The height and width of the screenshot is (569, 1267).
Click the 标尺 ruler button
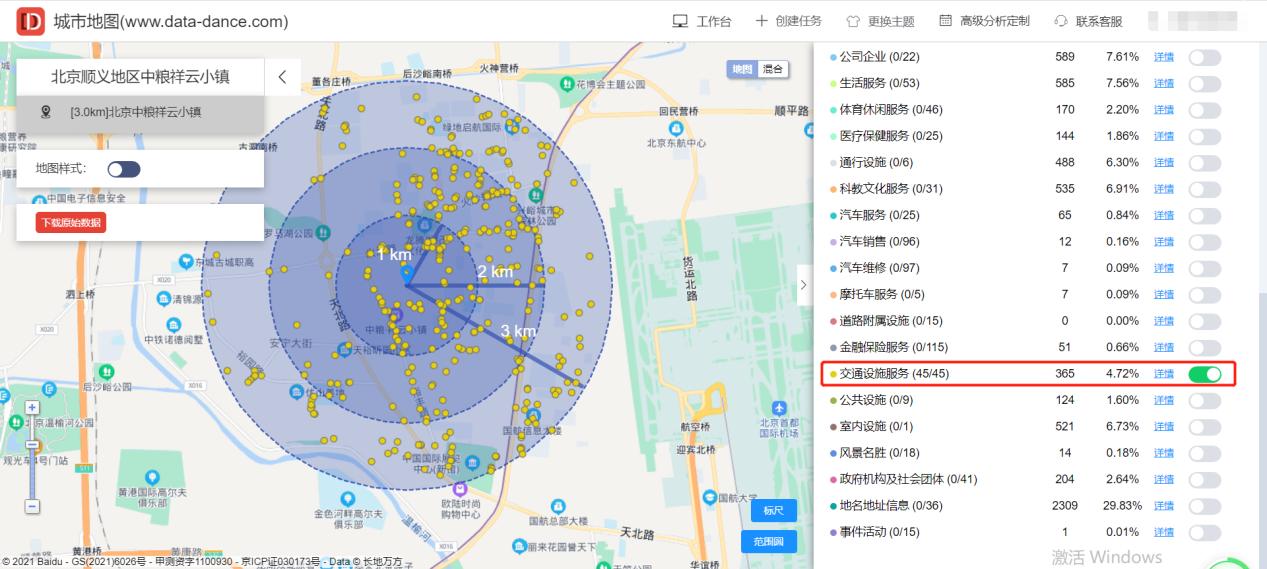point(773,510)
